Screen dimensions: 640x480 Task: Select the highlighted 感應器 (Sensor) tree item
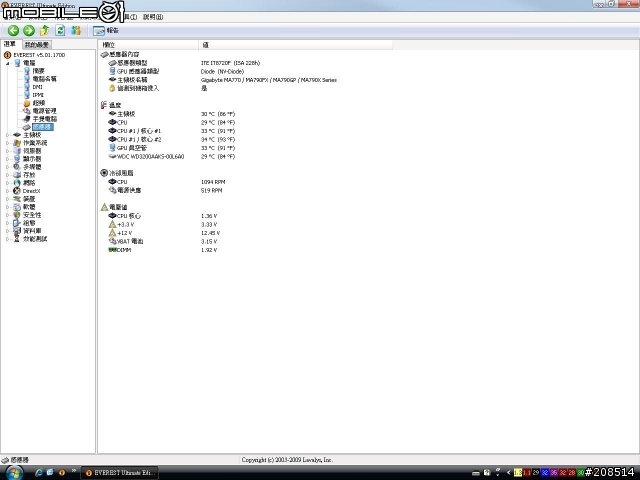[x=42, y=127]
